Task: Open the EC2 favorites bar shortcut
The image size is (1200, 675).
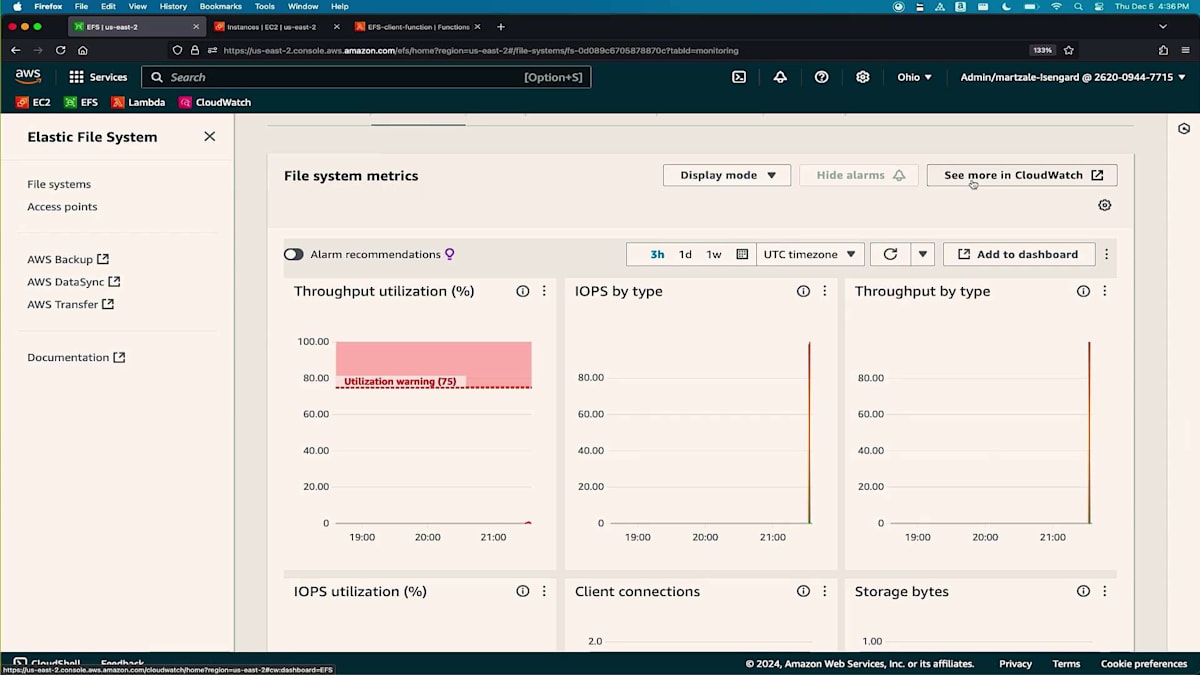Action: coord(33,102)
